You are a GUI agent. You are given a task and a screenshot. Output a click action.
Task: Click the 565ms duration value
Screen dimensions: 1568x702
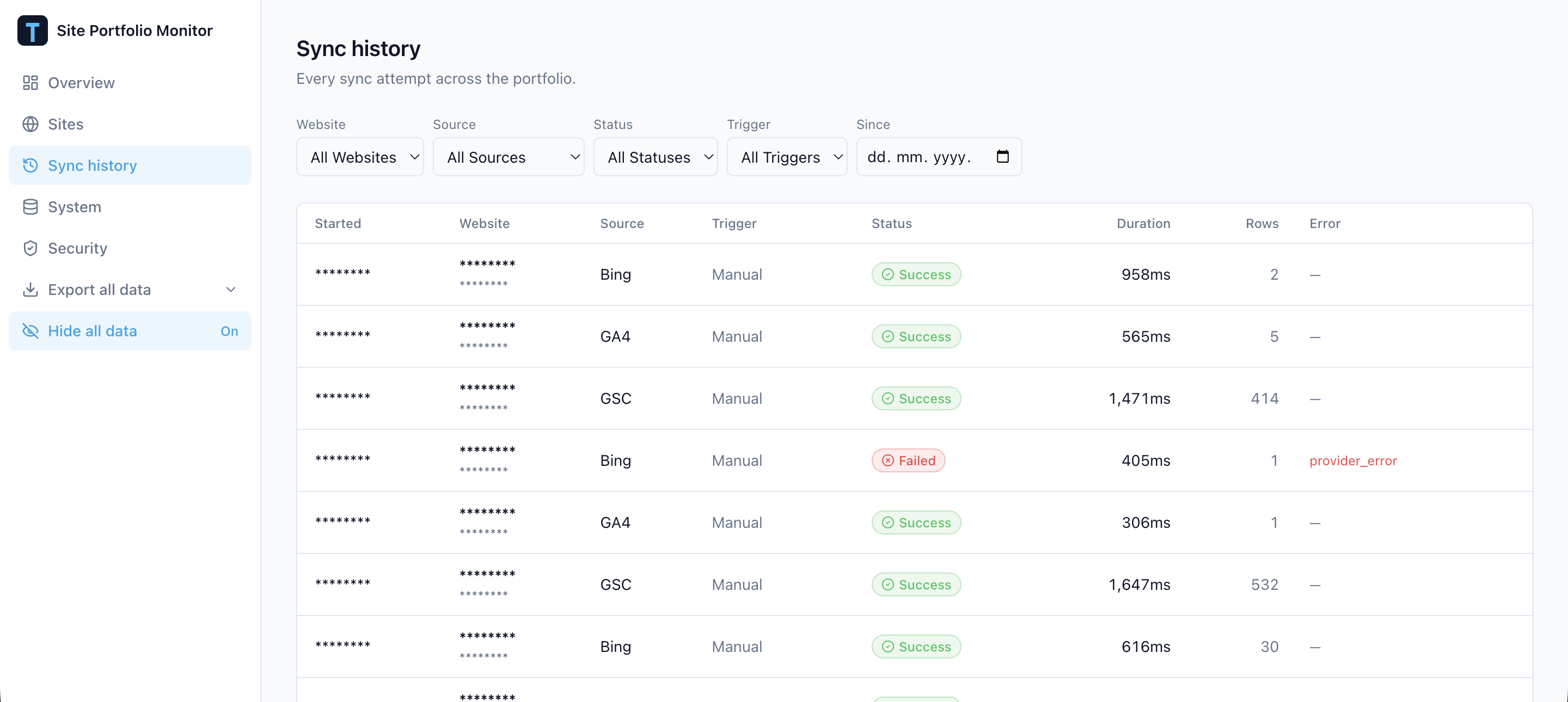1146,336
